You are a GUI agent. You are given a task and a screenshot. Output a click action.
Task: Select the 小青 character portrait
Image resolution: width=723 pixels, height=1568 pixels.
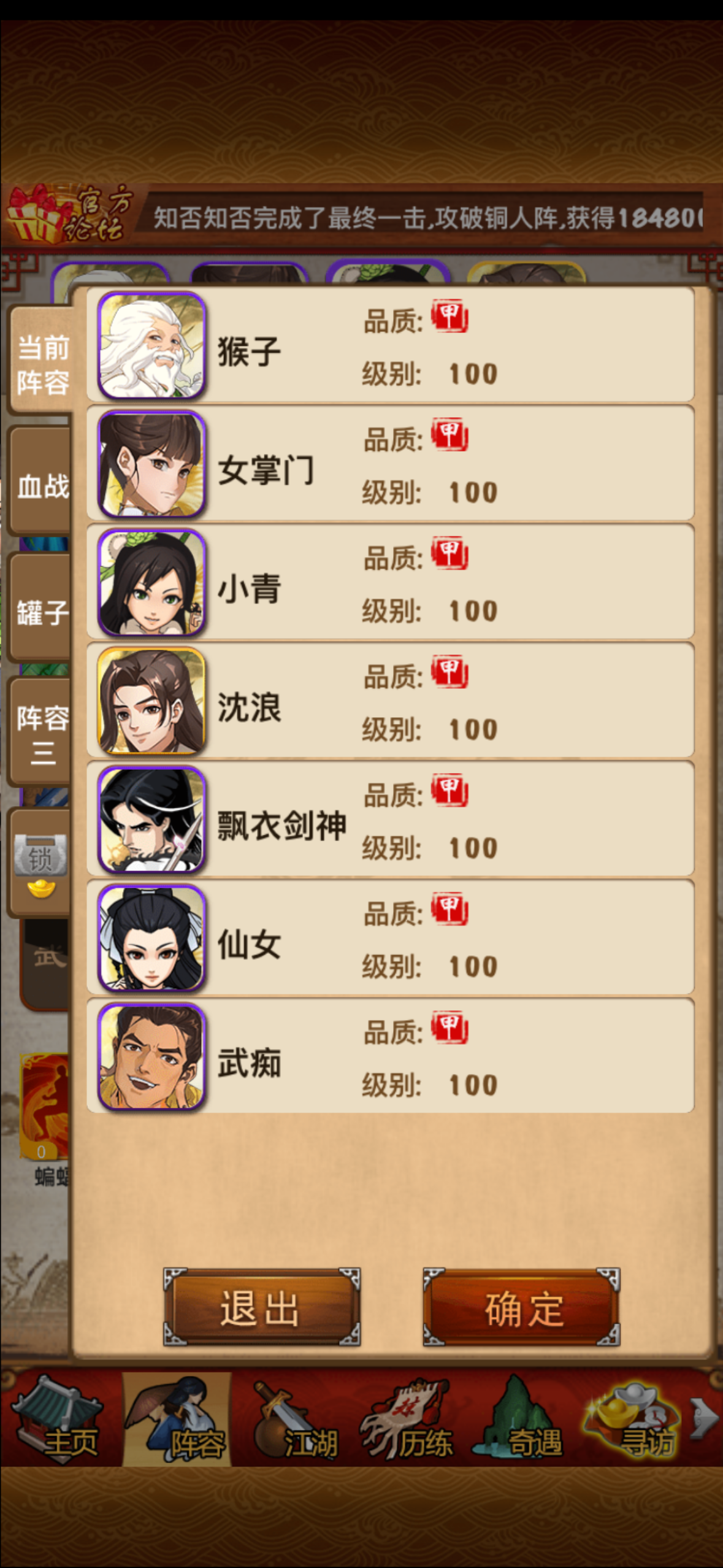coord(151,583)
